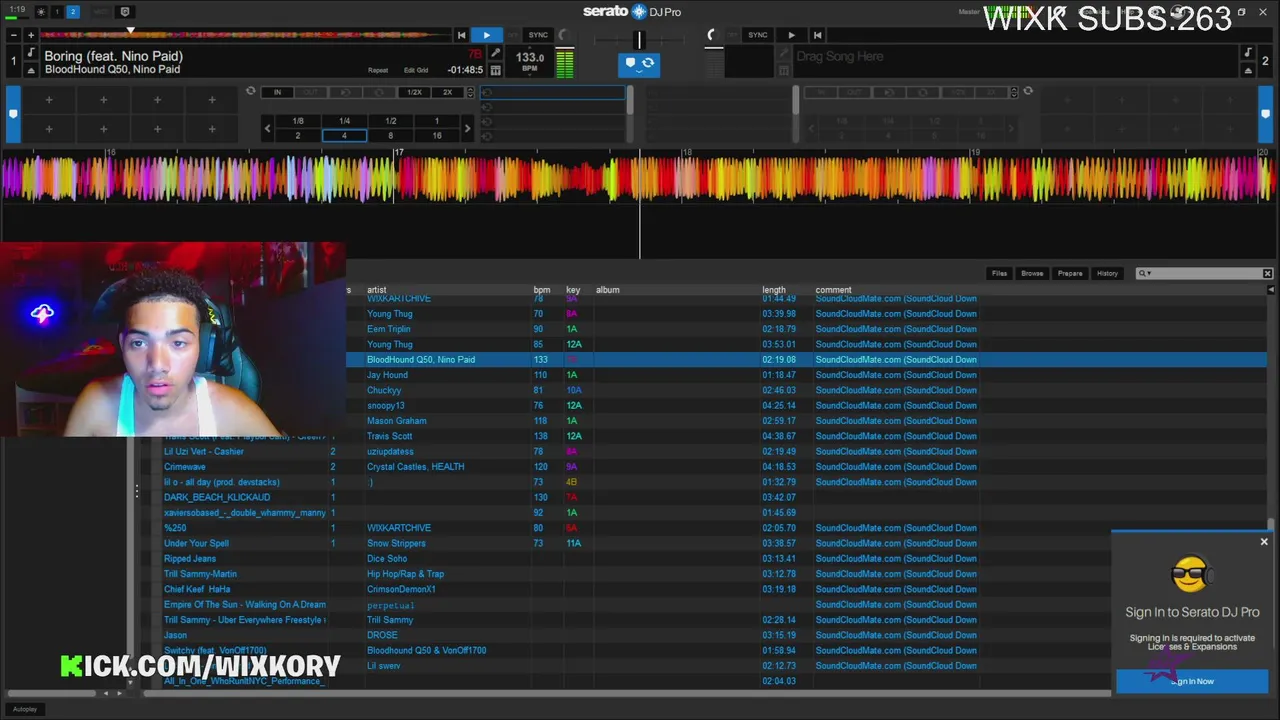Add cue point in first empty slot
This screenshot has height=720, width=1280.
point(49,100)
